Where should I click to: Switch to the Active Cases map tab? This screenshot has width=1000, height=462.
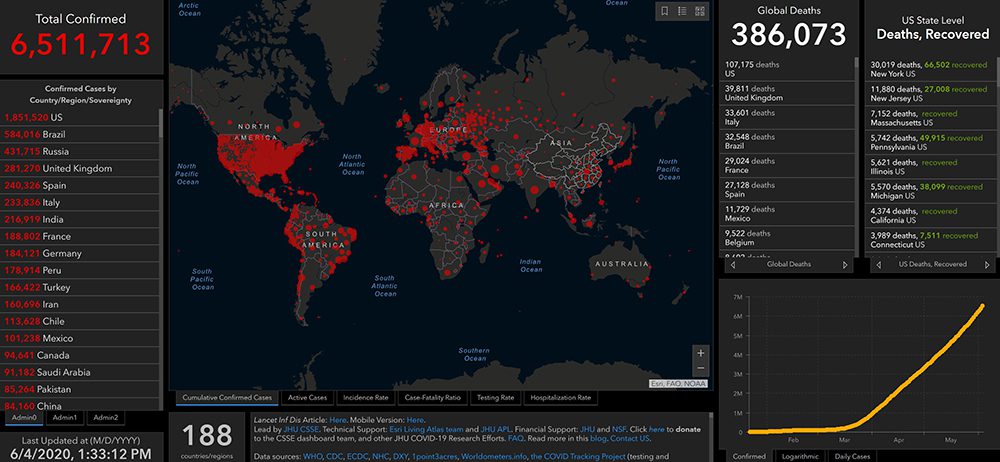[x=307, y=398]
